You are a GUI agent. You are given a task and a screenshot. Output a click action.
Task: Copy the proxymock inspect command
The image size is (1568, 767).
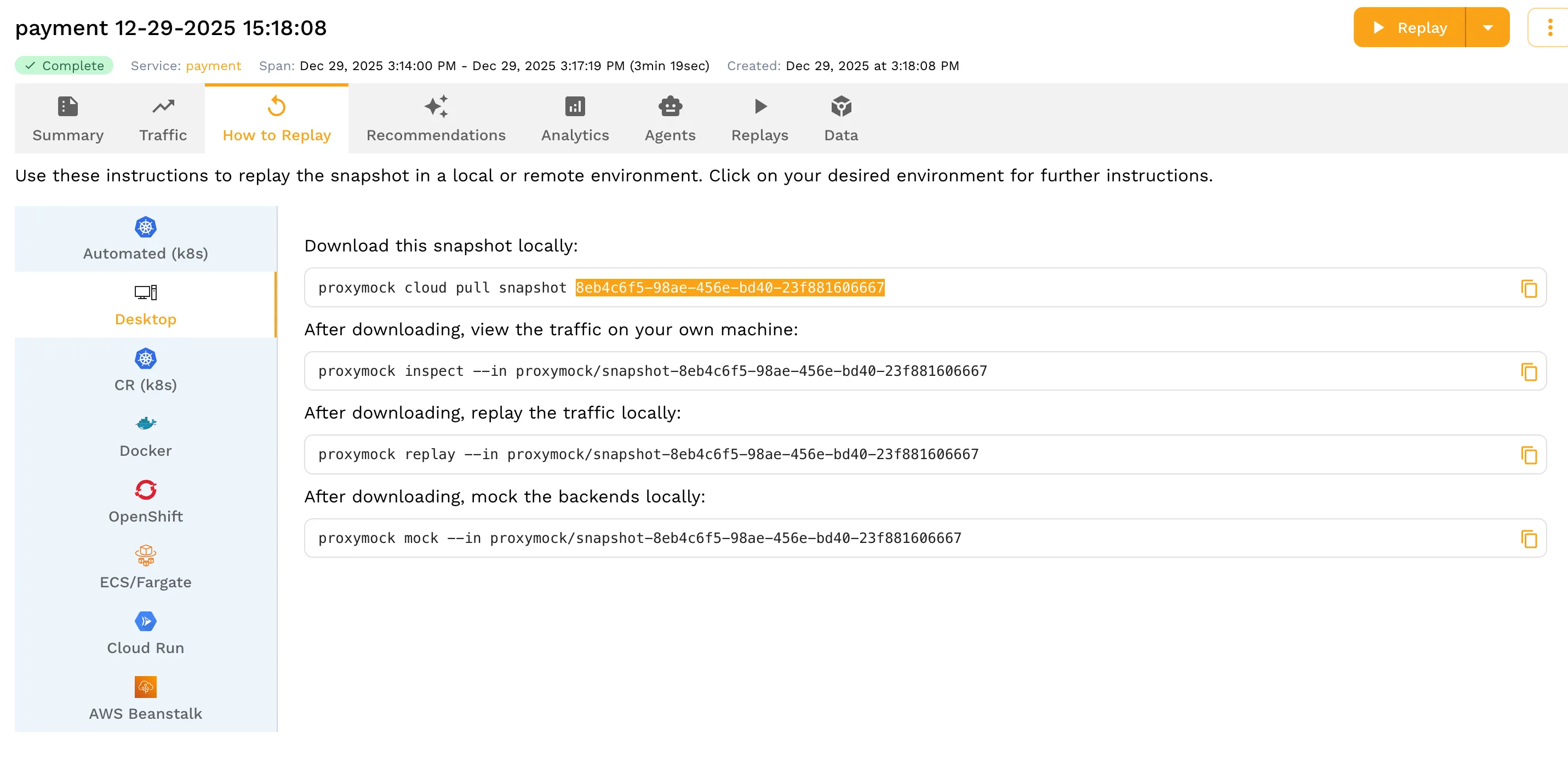point(1529,371)
